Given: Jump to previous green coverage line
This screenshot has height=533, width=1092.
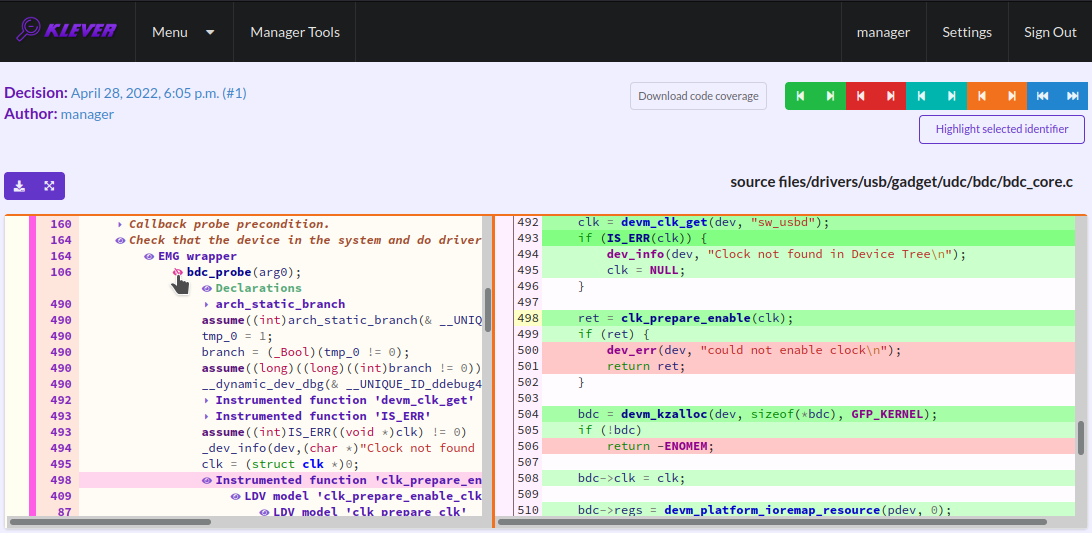Looking at the screenshot, I should click(800, 96).
